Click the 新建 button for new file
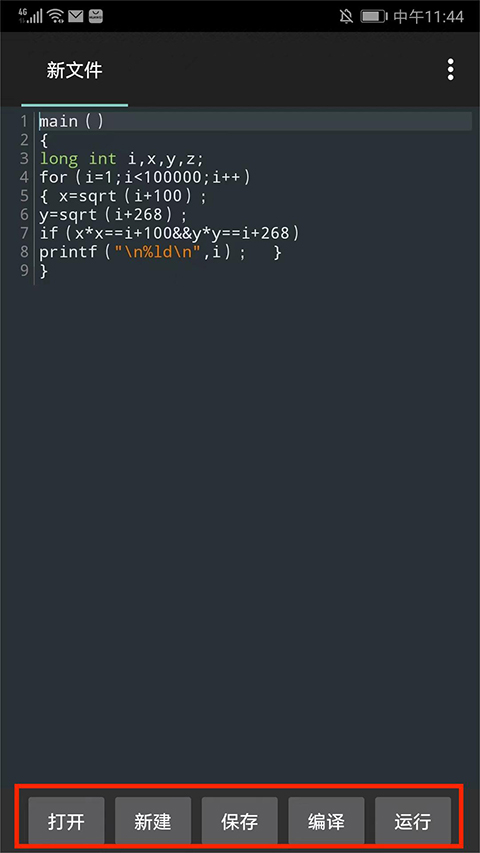 point(153,821)
